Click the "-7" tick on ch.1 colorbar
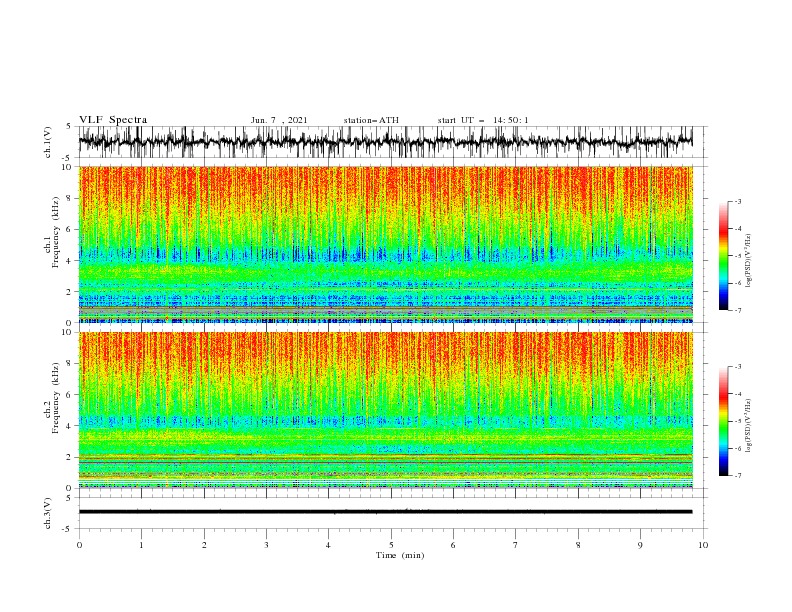Image resolution: width=792 pixels, height=612 pixels. point(738,310)
